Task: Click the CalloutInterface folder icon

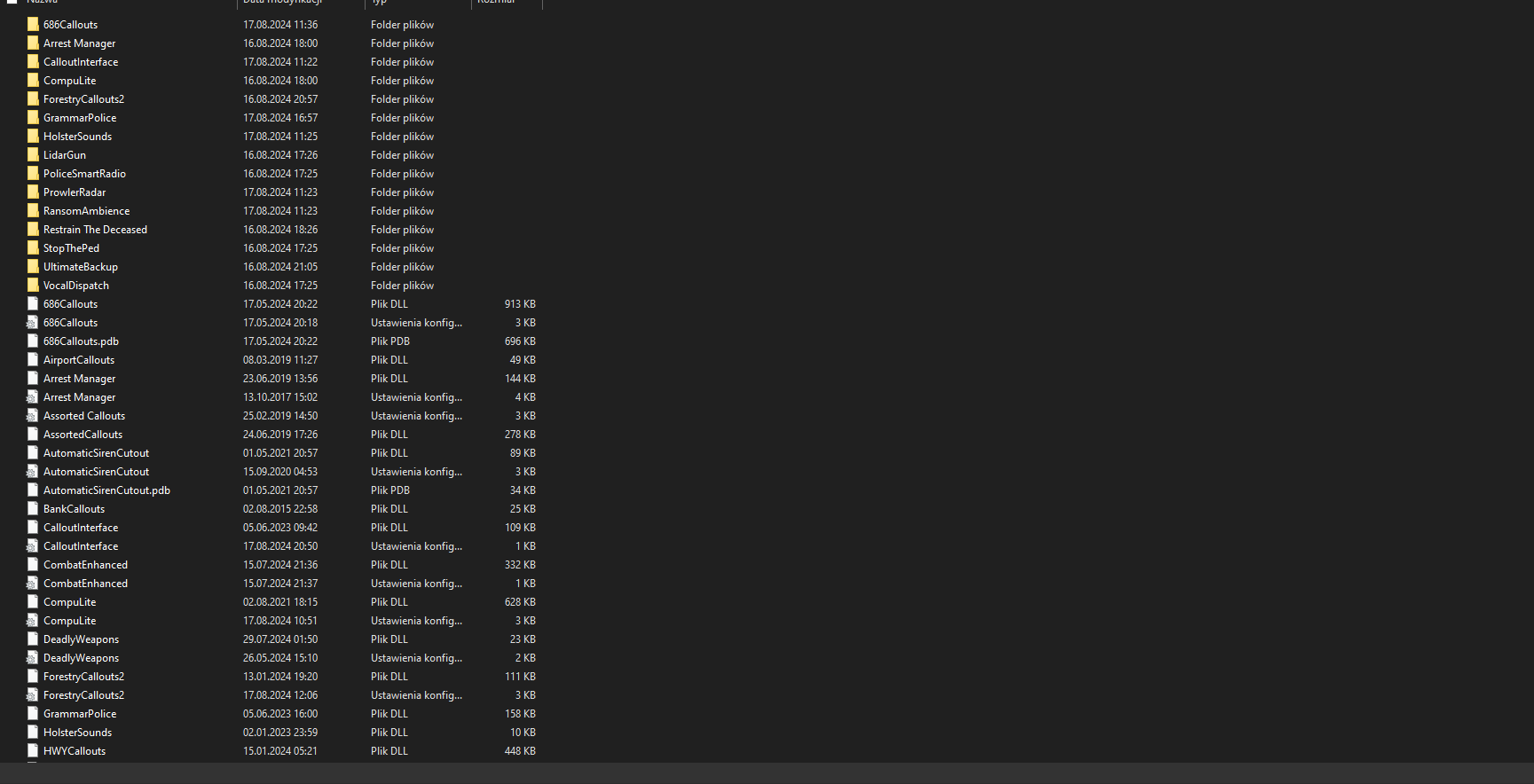Action: 33,62
